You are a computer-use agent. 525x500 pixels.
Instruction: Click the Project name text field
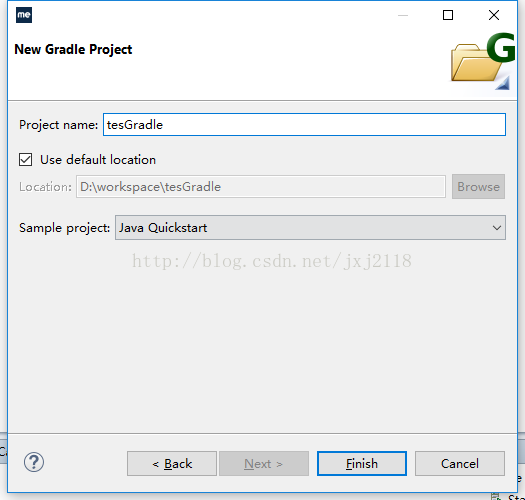(x=304, y=125)
